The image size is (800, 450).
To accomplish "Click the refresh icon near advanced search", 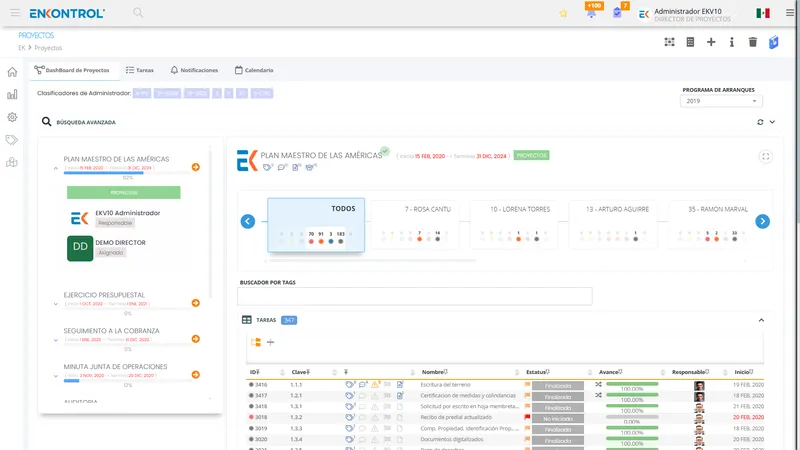I will (x=760, y=122).
